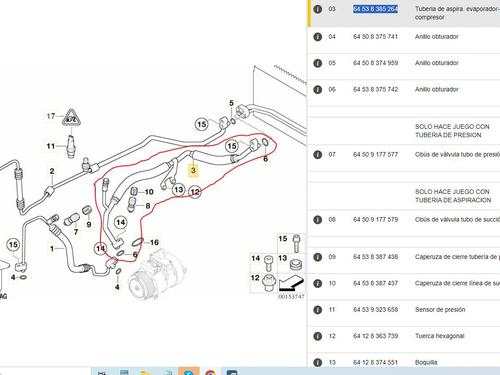Click the info icon for part 11
The width and height of the screenshot is (500, 375).
tap(318, 310)
